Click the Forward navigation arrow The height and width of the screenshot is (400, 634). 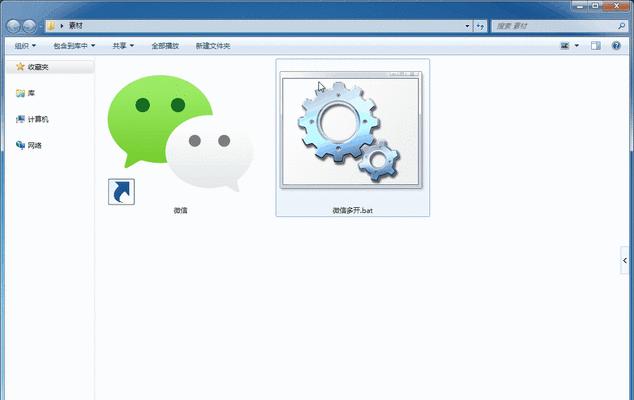click(29, 26)
